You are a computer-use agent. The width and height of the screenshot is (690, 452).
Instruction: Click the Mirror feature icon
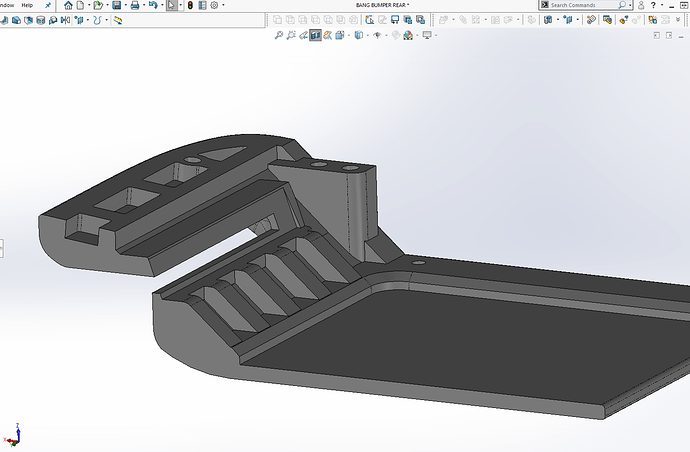point(66,20)
